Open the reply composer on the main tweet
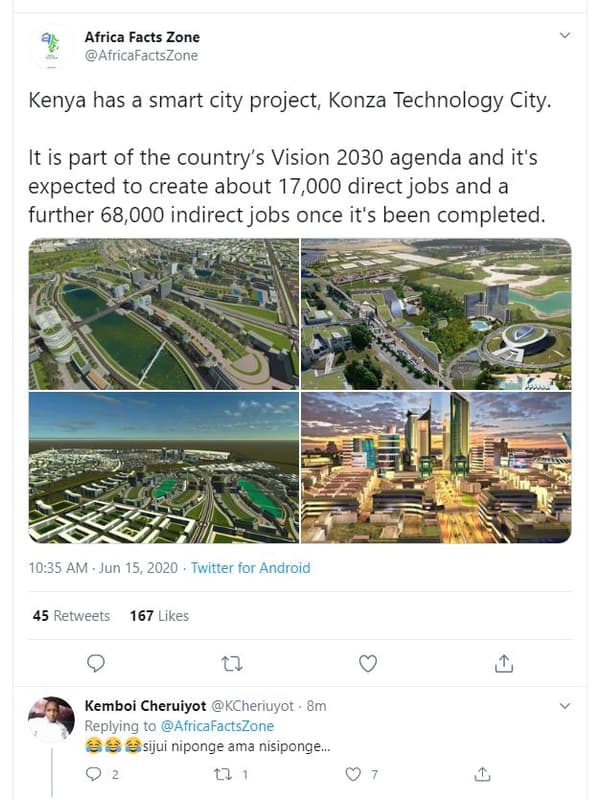Viewport: 602px width, 800px height. 94,662
